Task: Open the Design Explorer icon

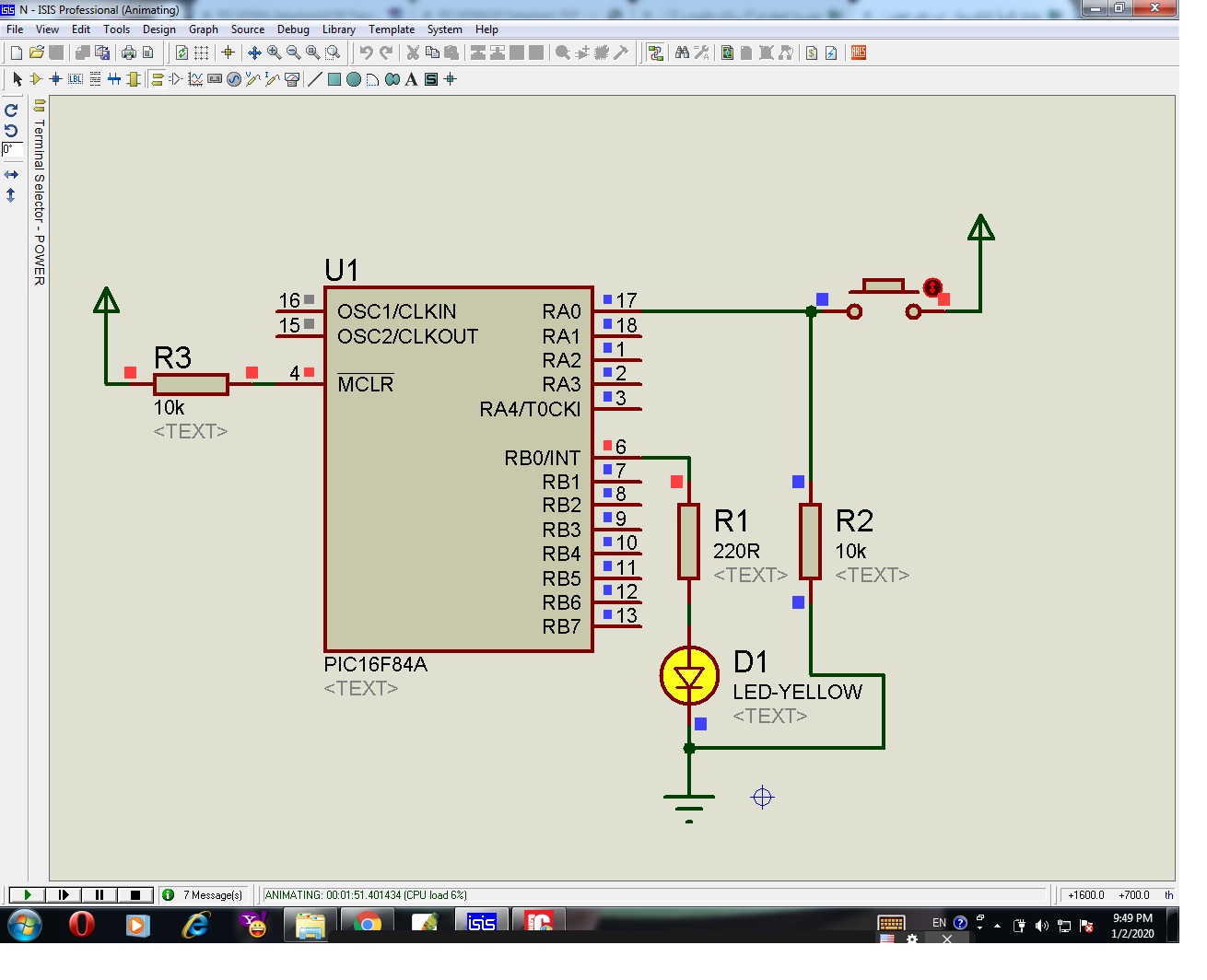Action: pyautogui.click(x=728, y=52)
